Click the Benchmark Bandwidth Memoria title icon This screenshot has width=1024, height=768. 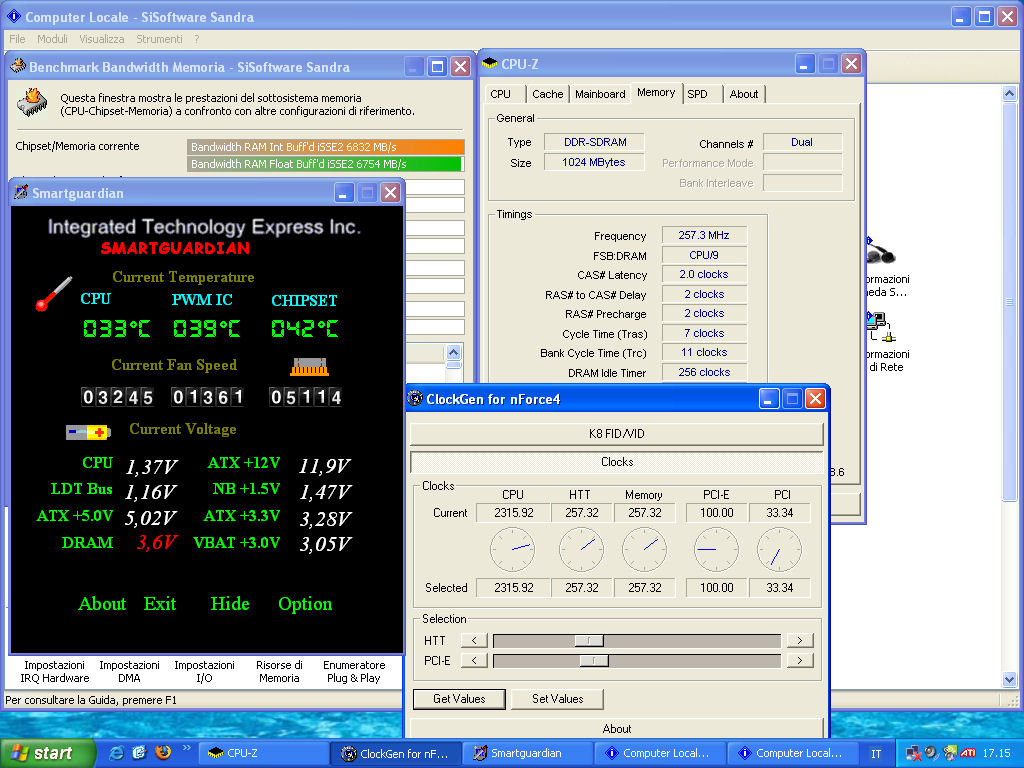click(x=18, y=66)
